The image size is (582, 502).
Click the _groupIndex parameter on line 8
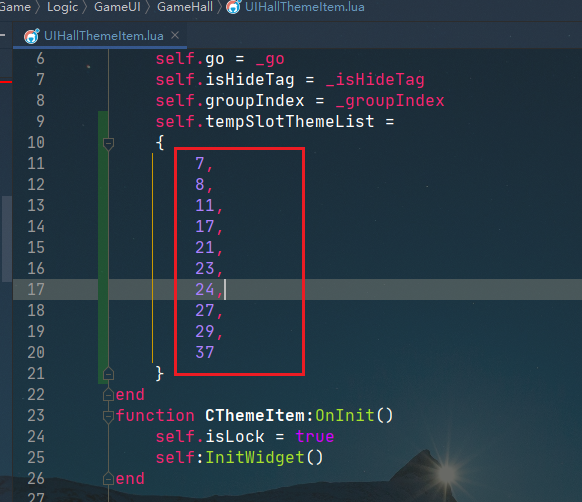tap(390, 101)
